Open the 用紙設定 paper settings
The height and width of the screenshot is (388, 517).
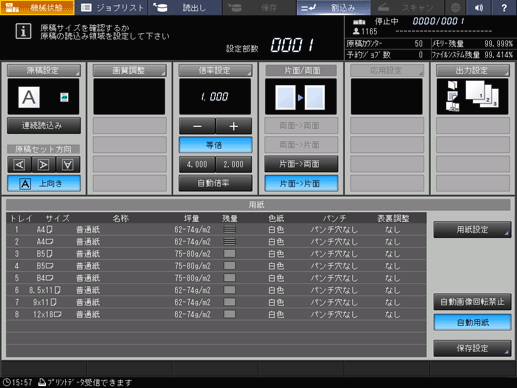tap(472, 229)
